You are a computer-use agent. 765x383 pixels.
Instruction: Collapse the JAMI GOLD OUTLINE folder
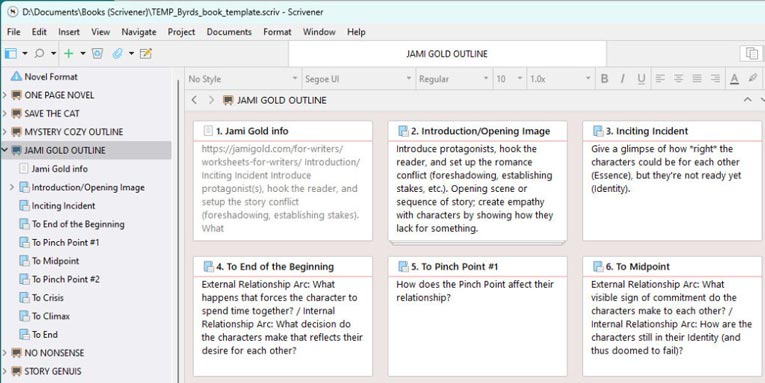(x=4, y=150)
